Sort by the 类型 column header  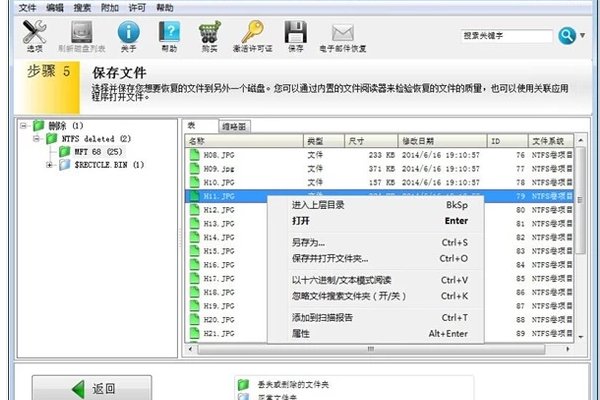point(324,141)
